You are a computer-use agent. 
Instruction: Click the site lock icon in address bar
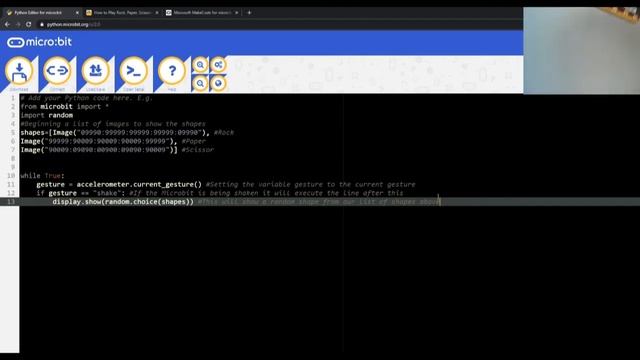pos(42,24)
